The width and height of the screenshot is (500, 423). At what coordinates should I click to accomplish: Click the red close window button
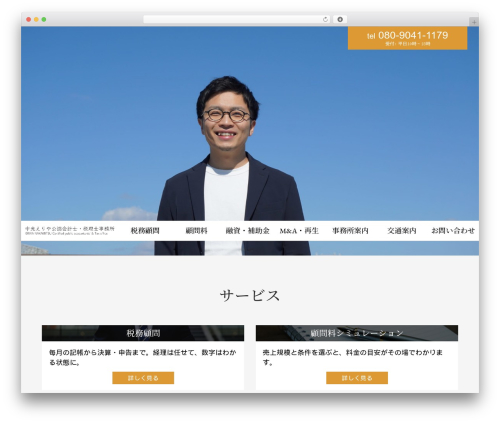[29, 20]
